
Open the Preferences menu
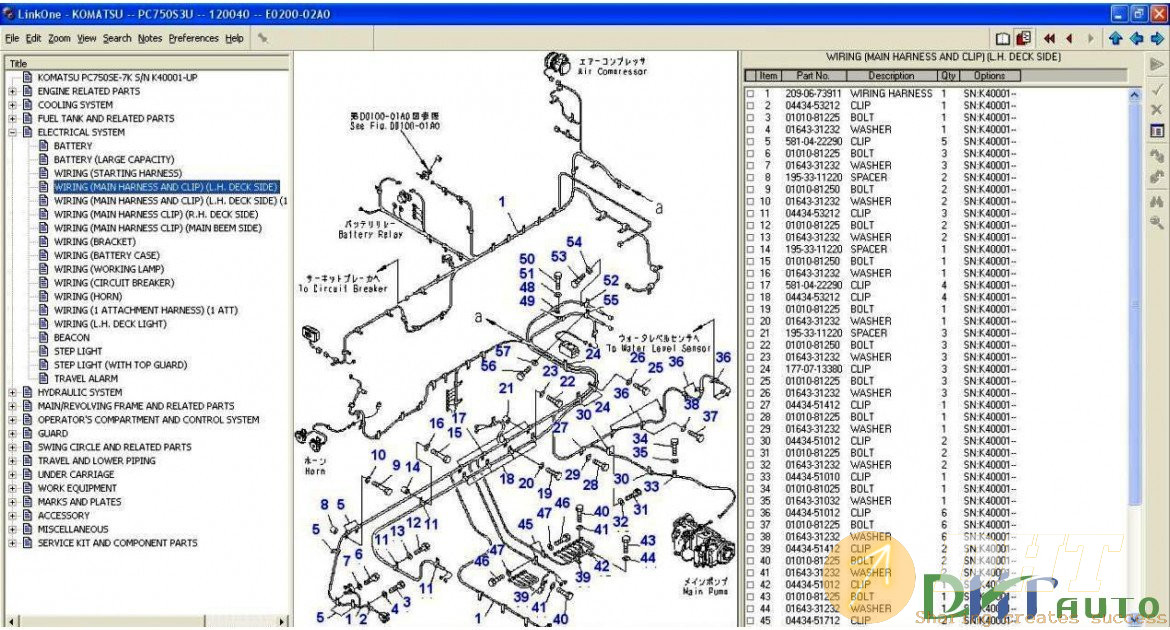[193, 38]
